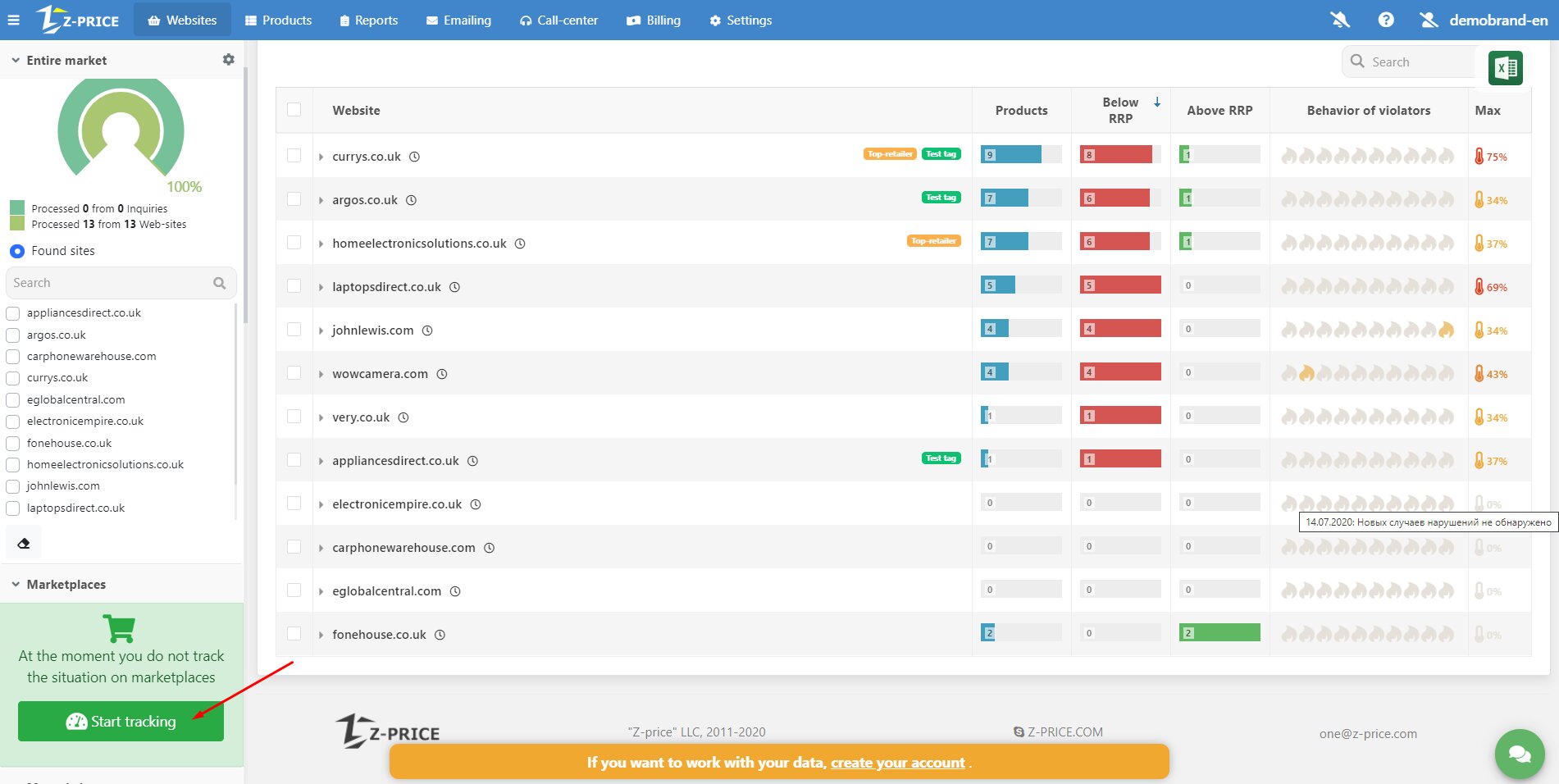
Task: Click the sidebar sites Search field
Action: pyautogui.click(x=121, y=283)
